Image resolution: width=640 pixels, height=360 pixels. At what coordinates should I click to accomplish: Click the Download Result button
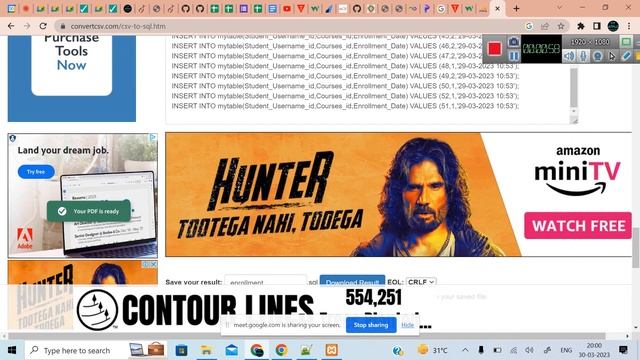point(352,281)
